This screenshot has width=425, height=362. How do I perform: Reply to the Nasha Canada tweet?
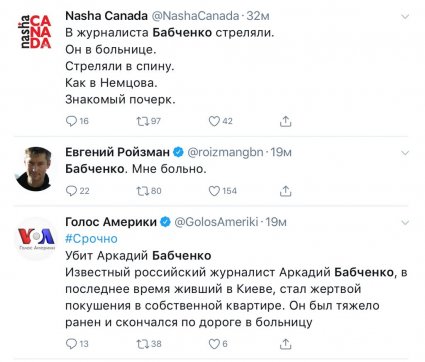[x=71, y=121]
